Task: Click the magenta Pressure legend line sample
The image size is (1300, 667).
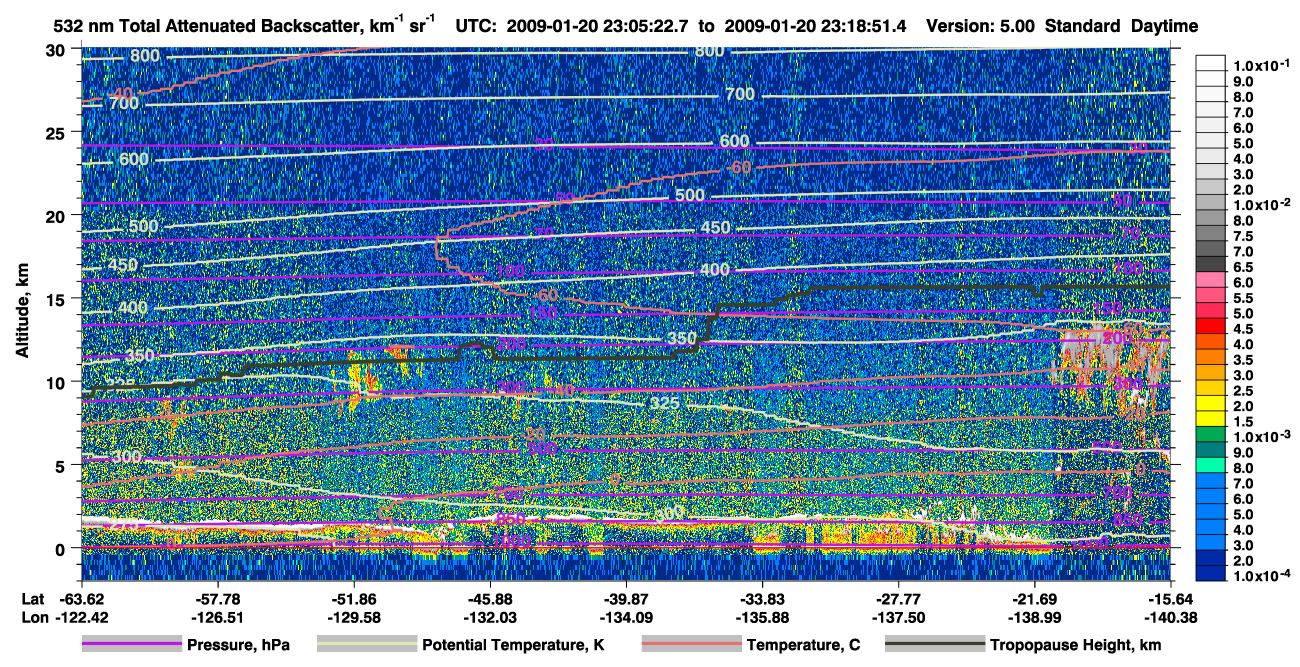Action: point(132,644)
